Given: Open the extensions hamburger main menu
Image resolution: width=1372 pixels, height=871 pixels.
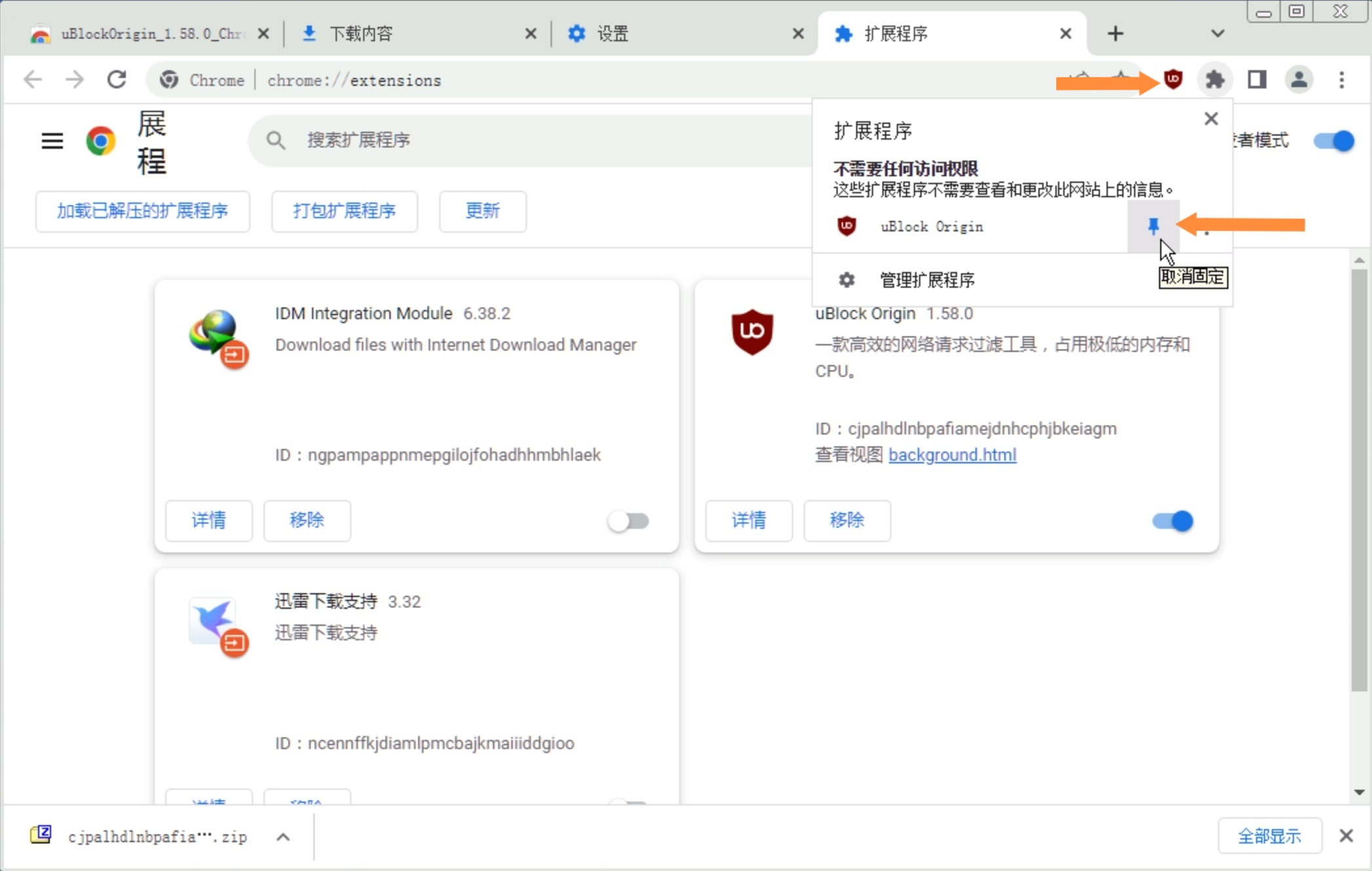Looking at the screenshot, I should (52, 140).
